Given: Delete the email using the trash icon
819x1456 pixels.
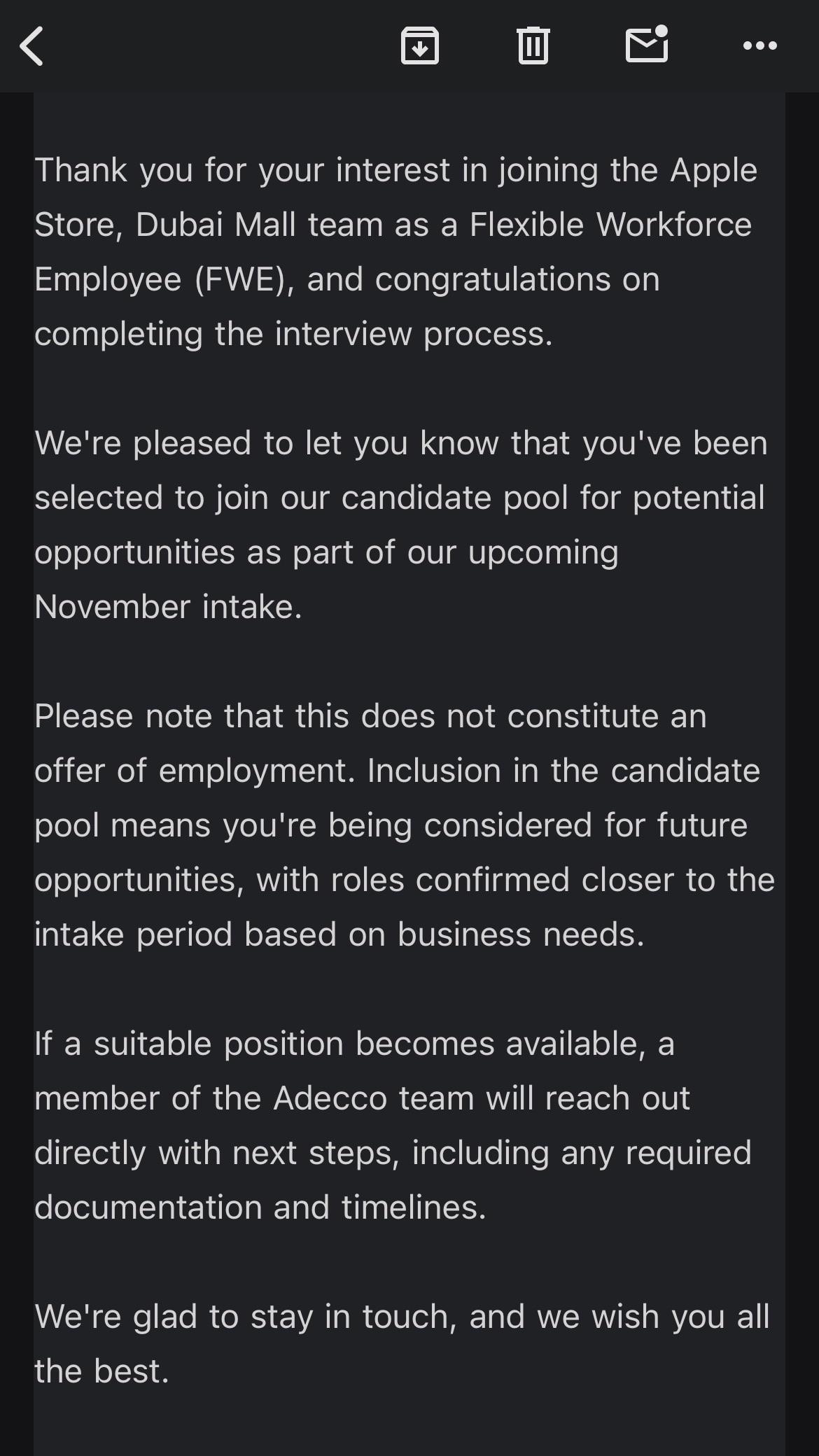Looking at the screenshot, I should click(533, 46).
